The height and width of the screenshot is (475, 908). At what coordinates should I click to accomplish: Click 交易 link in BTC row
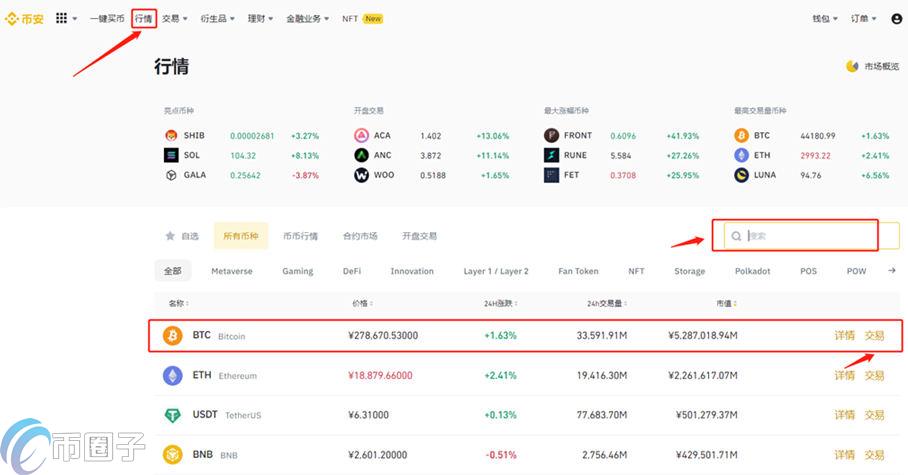(x=874, y=336)
